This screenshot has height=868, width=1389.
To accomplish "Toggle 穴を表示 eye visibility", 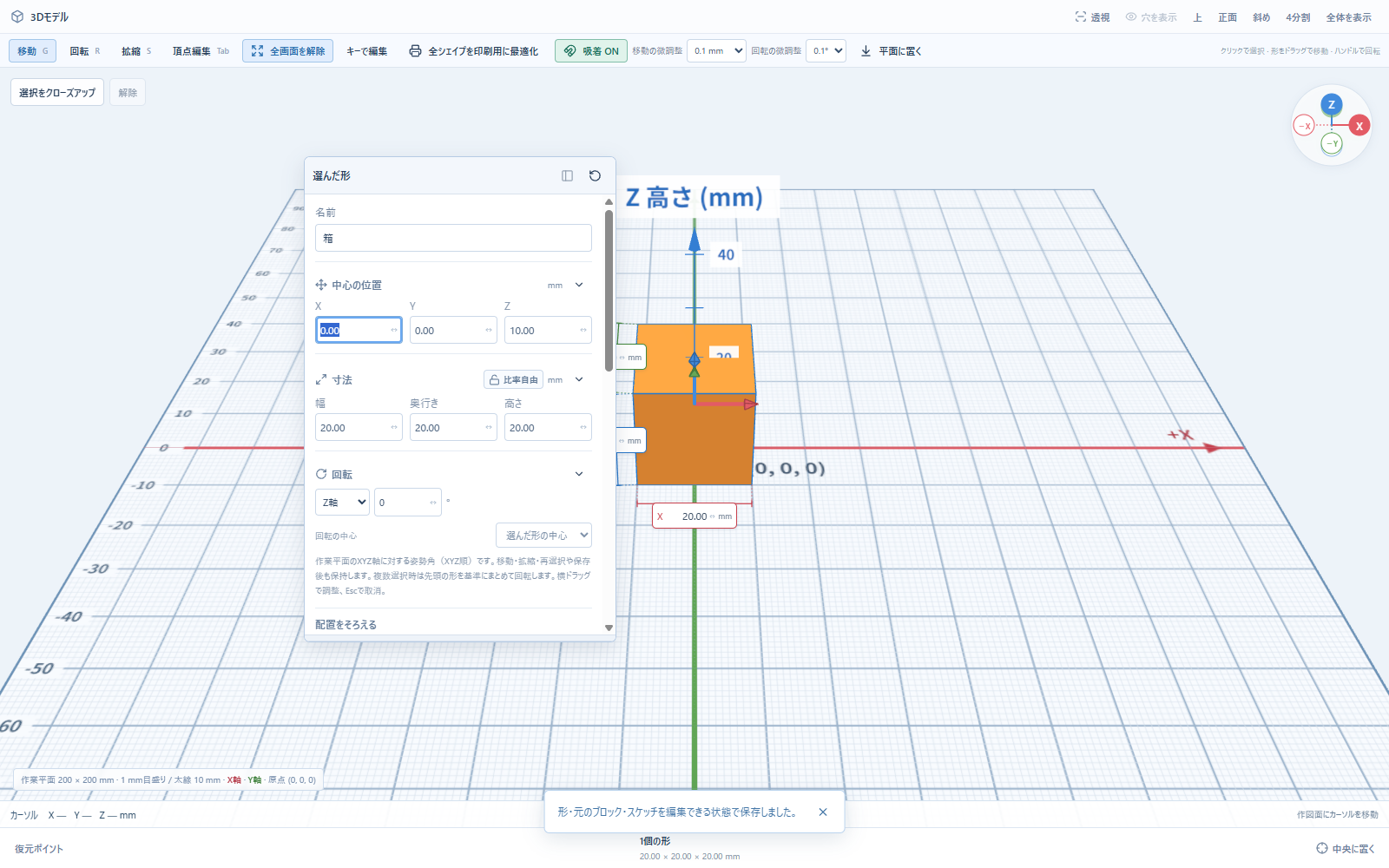I will pyautogui.click(x=1151, y=17).
